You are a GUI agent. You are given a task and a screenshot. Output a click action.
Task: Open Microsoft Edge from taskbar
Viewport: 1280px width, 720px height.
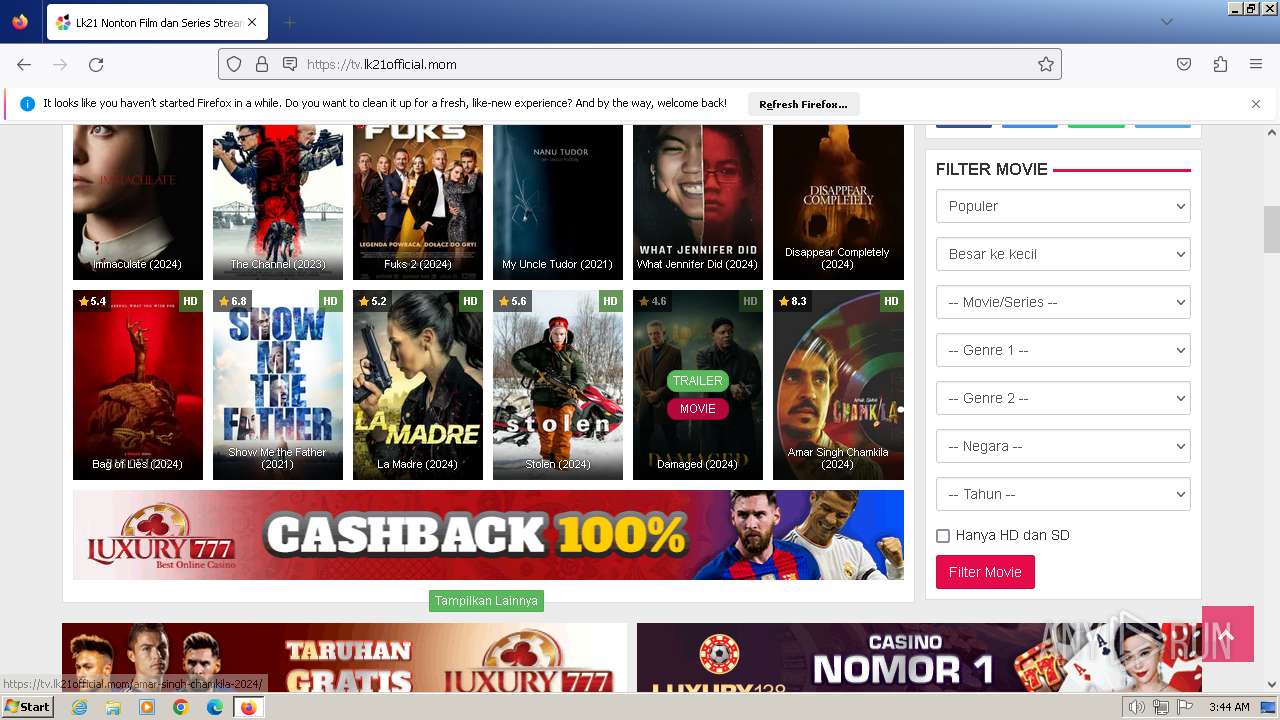click(215, 707)
